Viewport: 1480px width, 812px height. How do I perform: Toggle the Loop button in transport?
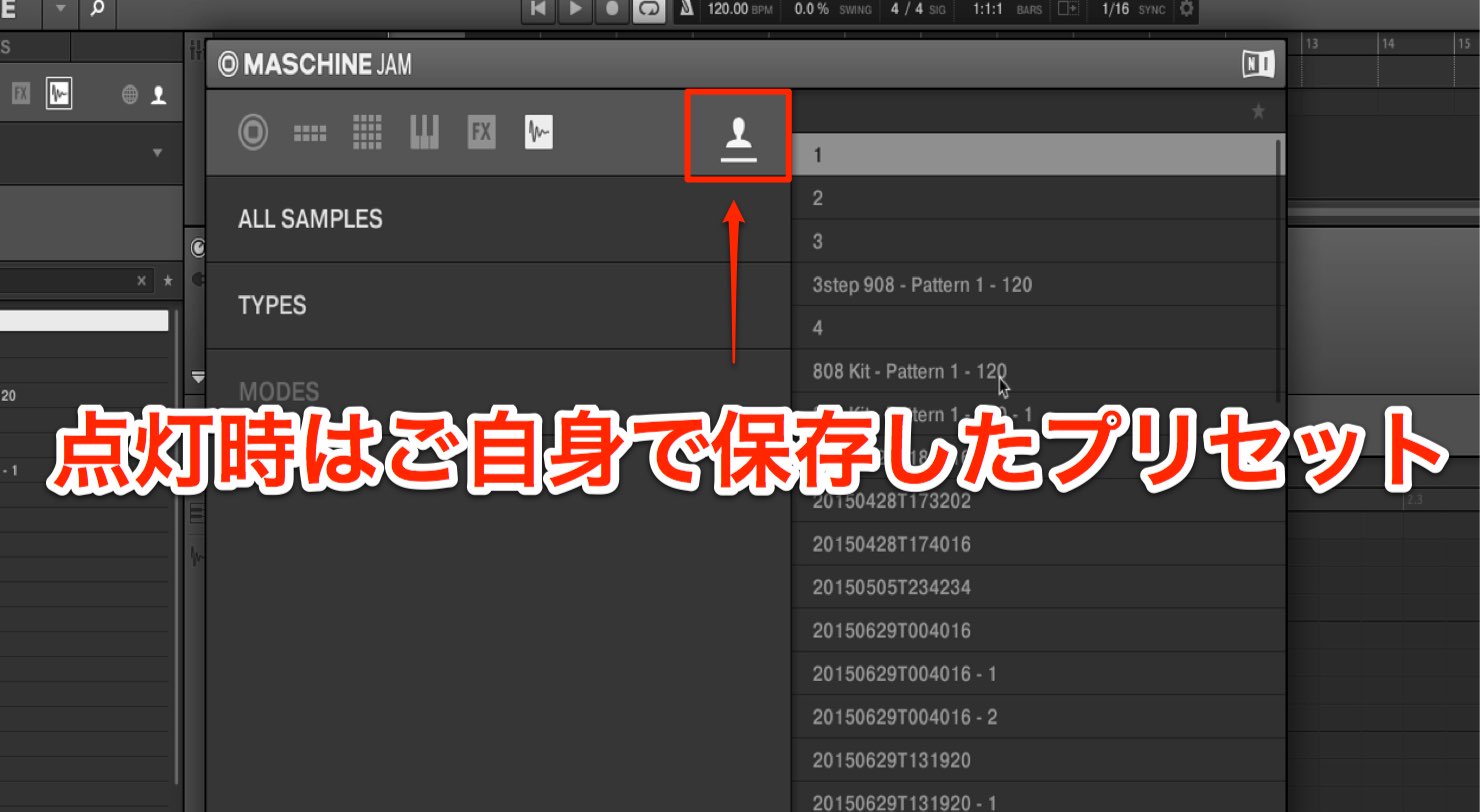click(649, 9)
